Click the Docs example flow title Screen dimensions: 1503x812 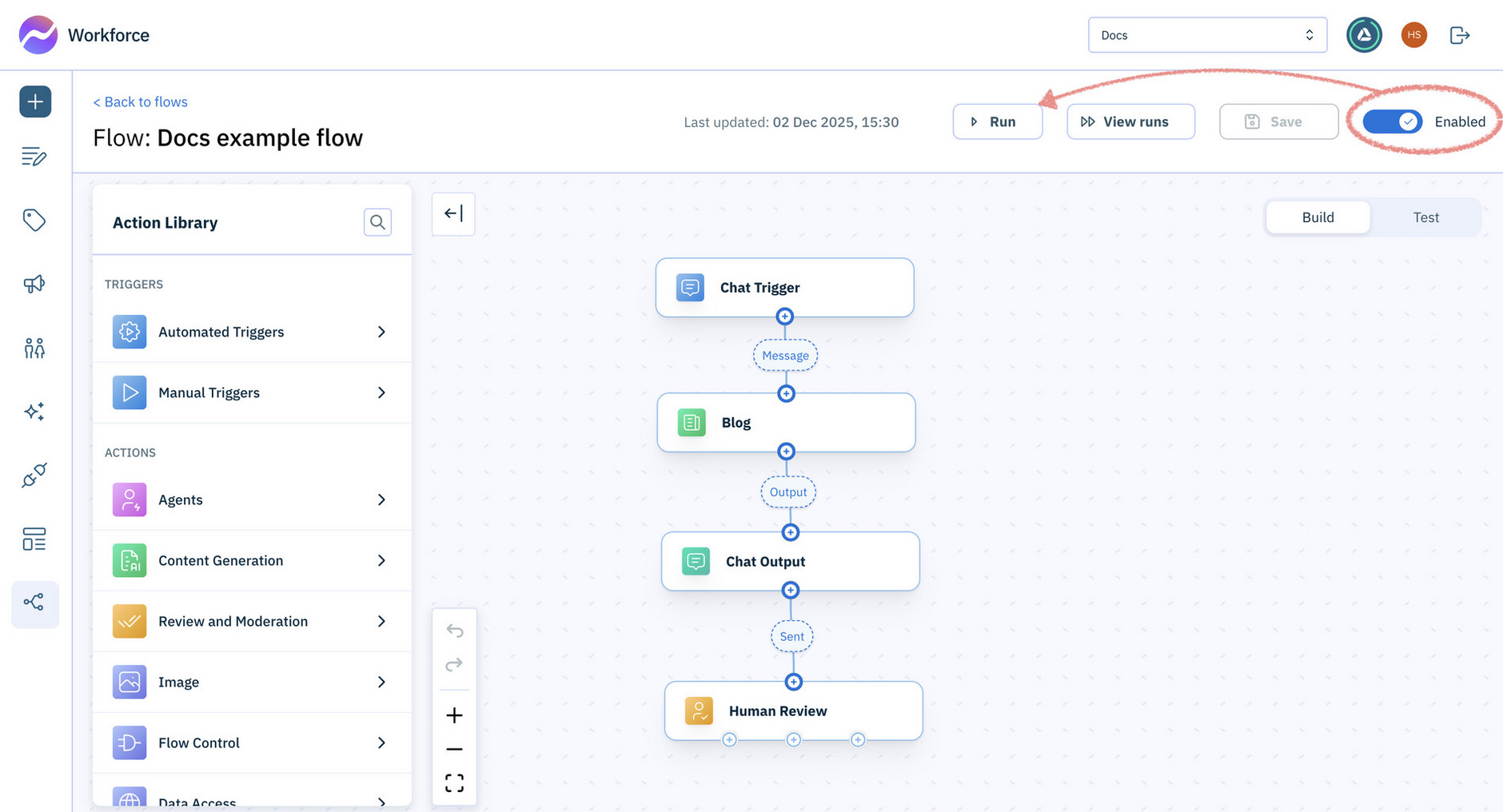(260, 137)
